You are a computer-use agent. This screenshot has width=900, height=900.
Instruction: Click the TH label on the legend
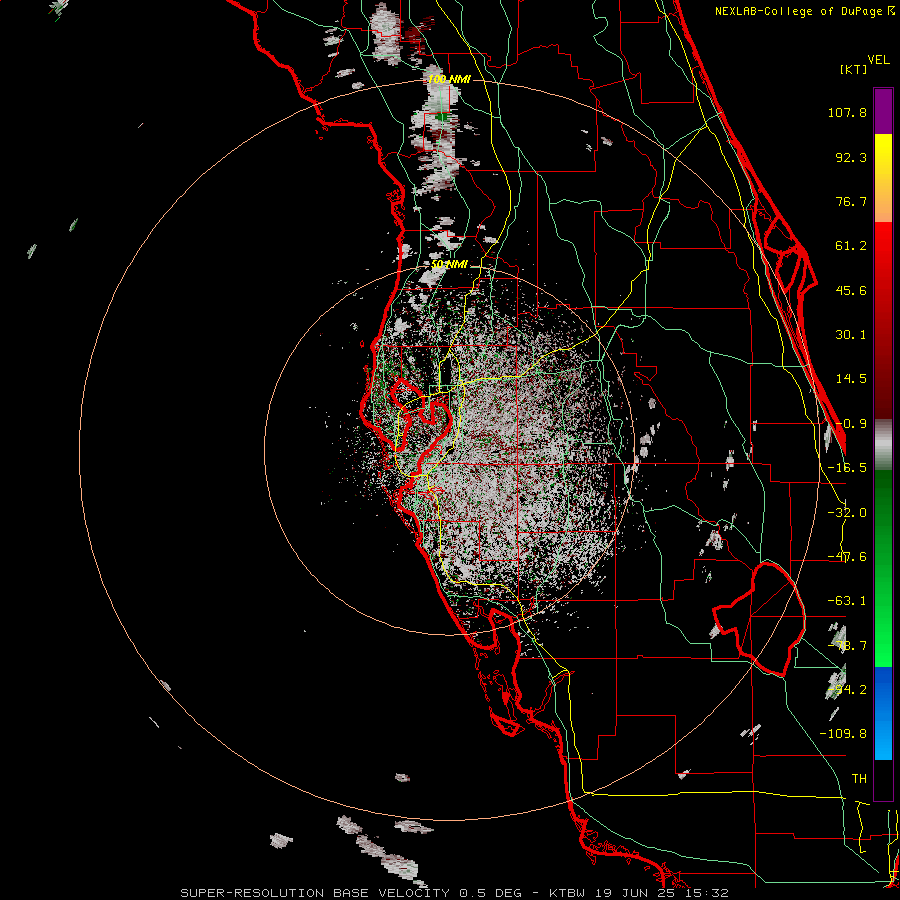859,778
